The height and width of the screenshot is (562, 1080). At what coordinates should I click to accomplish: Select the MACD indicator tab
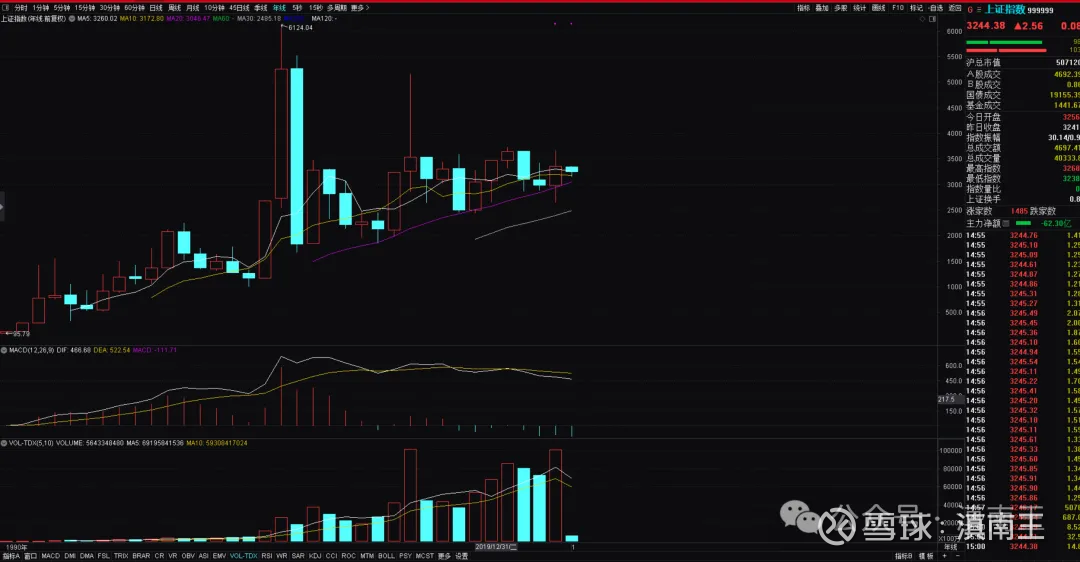pos(51,556)
